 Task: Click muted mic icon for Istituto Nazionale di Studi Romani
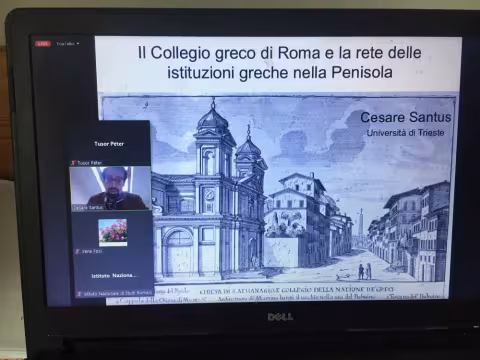pyautogui.click(x=79, y=293)
